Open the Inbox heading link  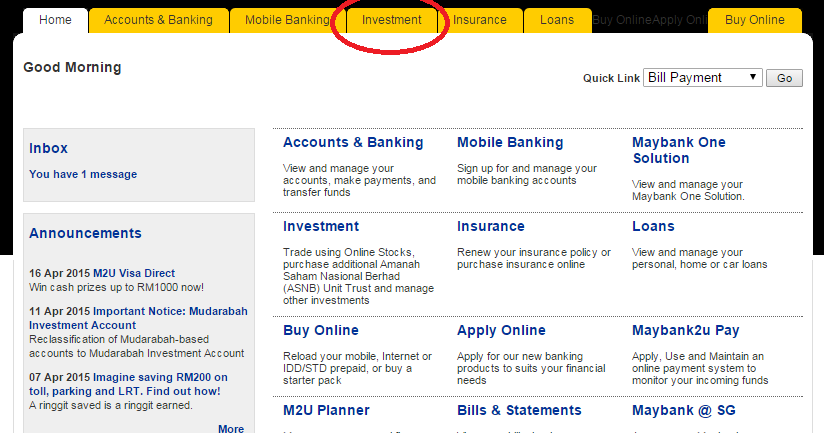point(48,148)
